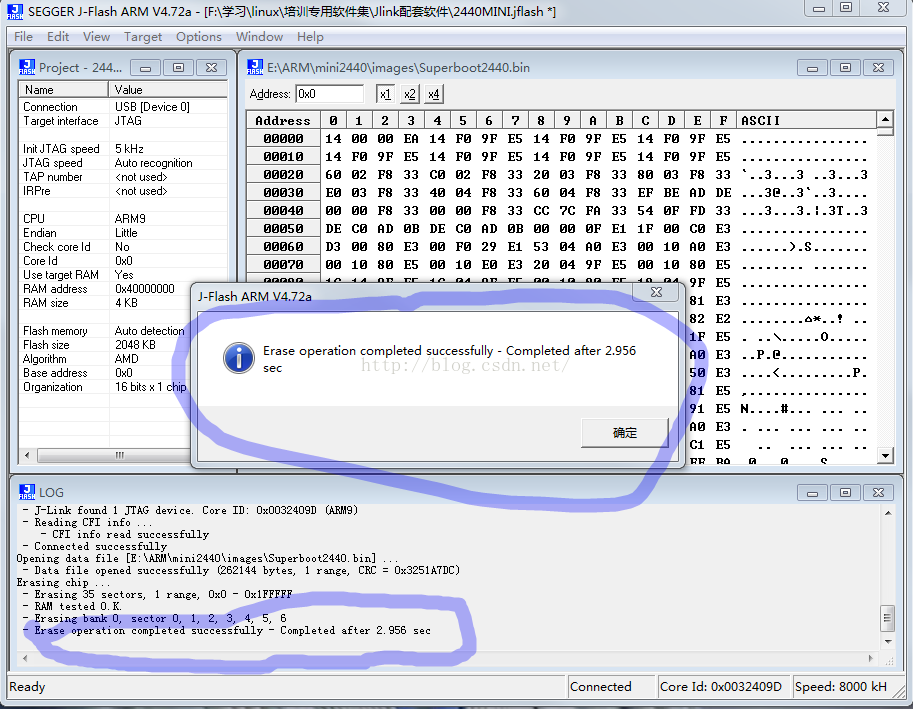Click the LOG scroll up arrow

888,513
